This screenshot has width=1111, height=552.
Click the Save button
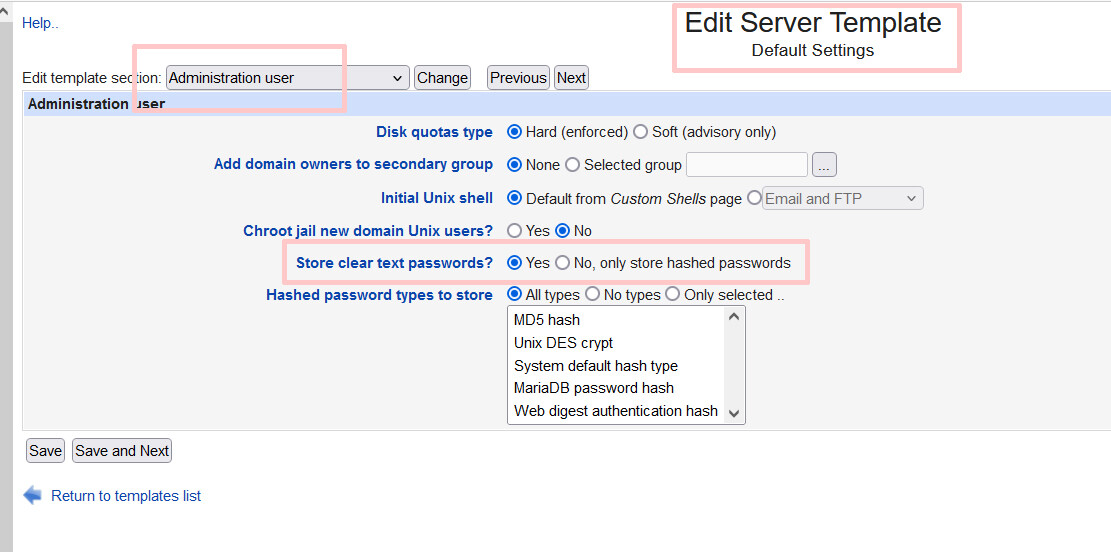(45, 451)
